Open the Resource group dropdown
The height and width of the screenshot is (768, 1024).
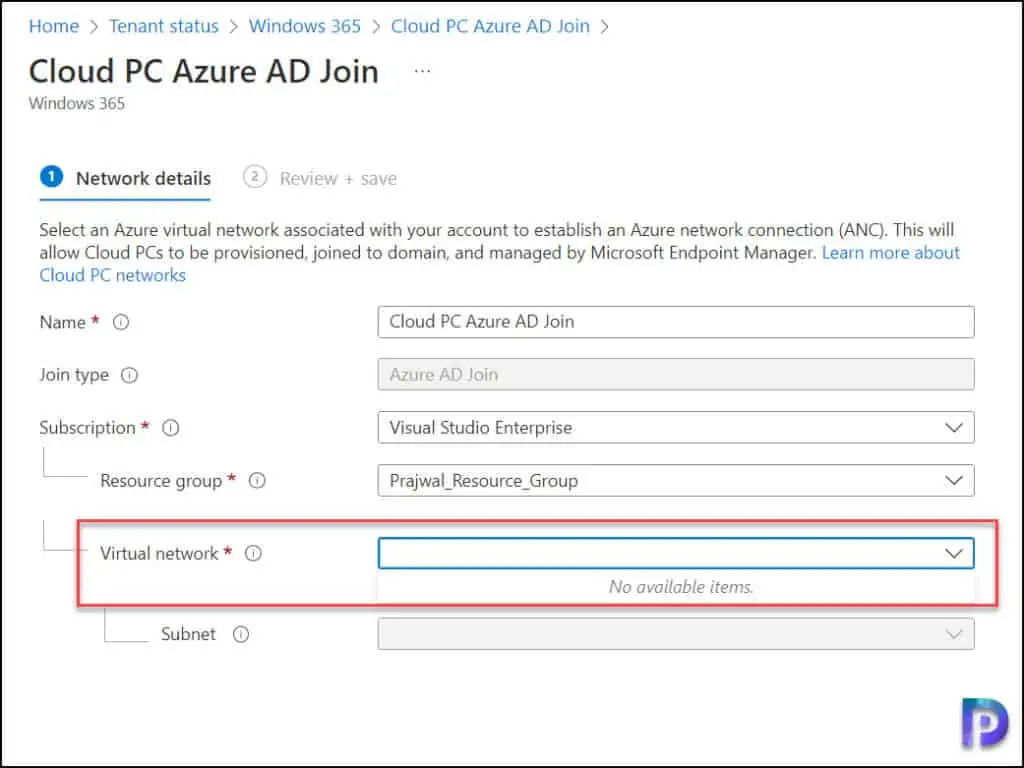coord(676,481)
